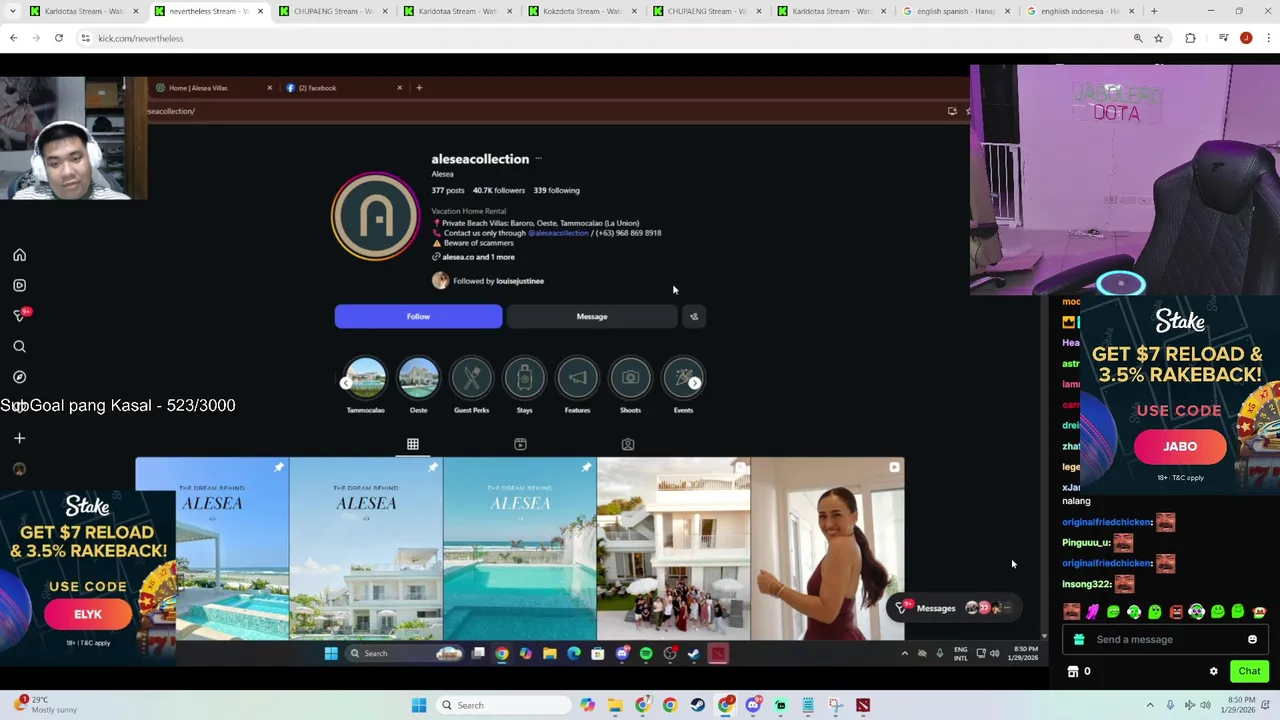Select the red angry face quick emote
The width and height of the screenshot is (1280, 720).
(x=1176, y=612)
